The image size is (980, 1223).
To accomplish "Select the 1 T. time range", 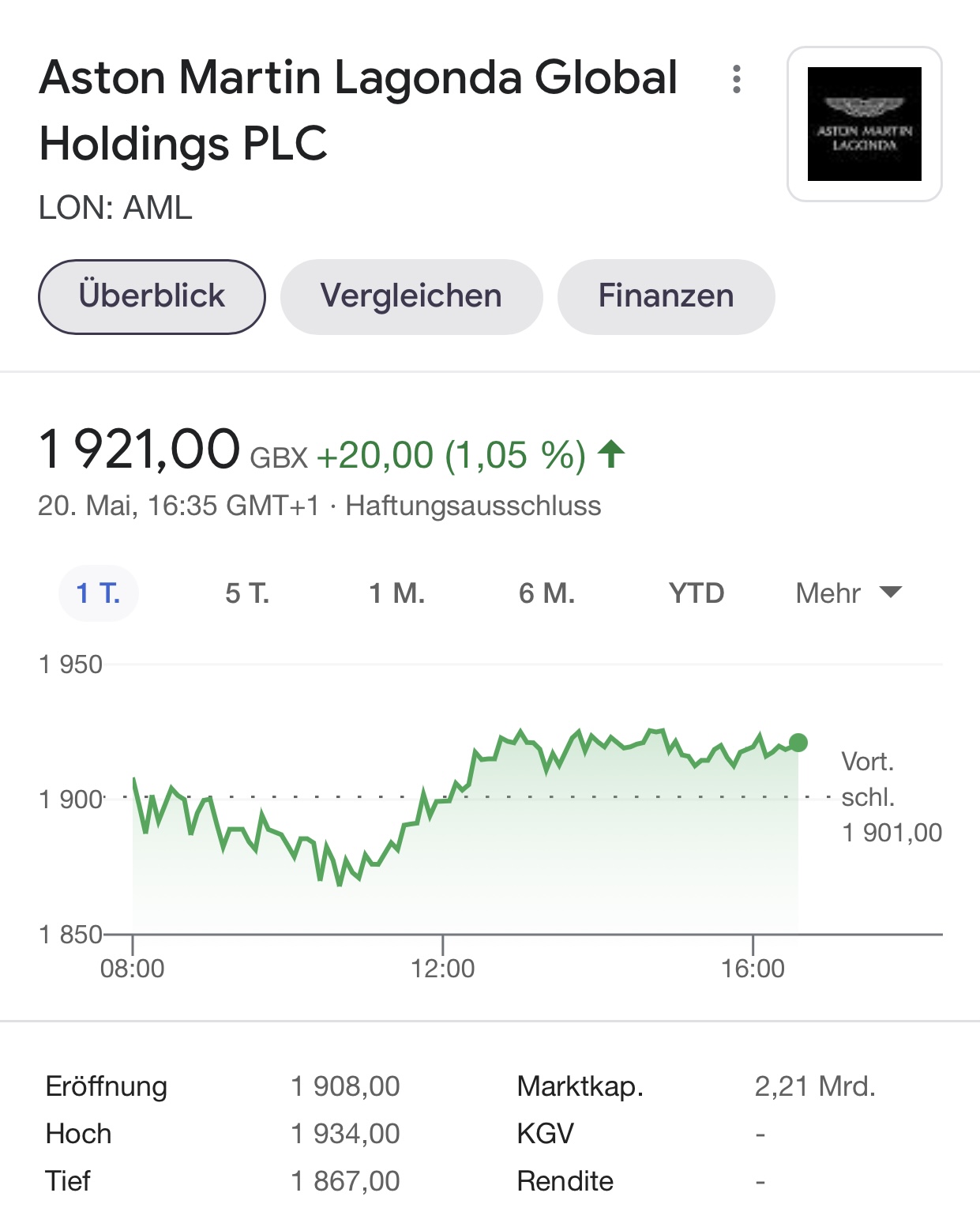I will pos(99,593).
